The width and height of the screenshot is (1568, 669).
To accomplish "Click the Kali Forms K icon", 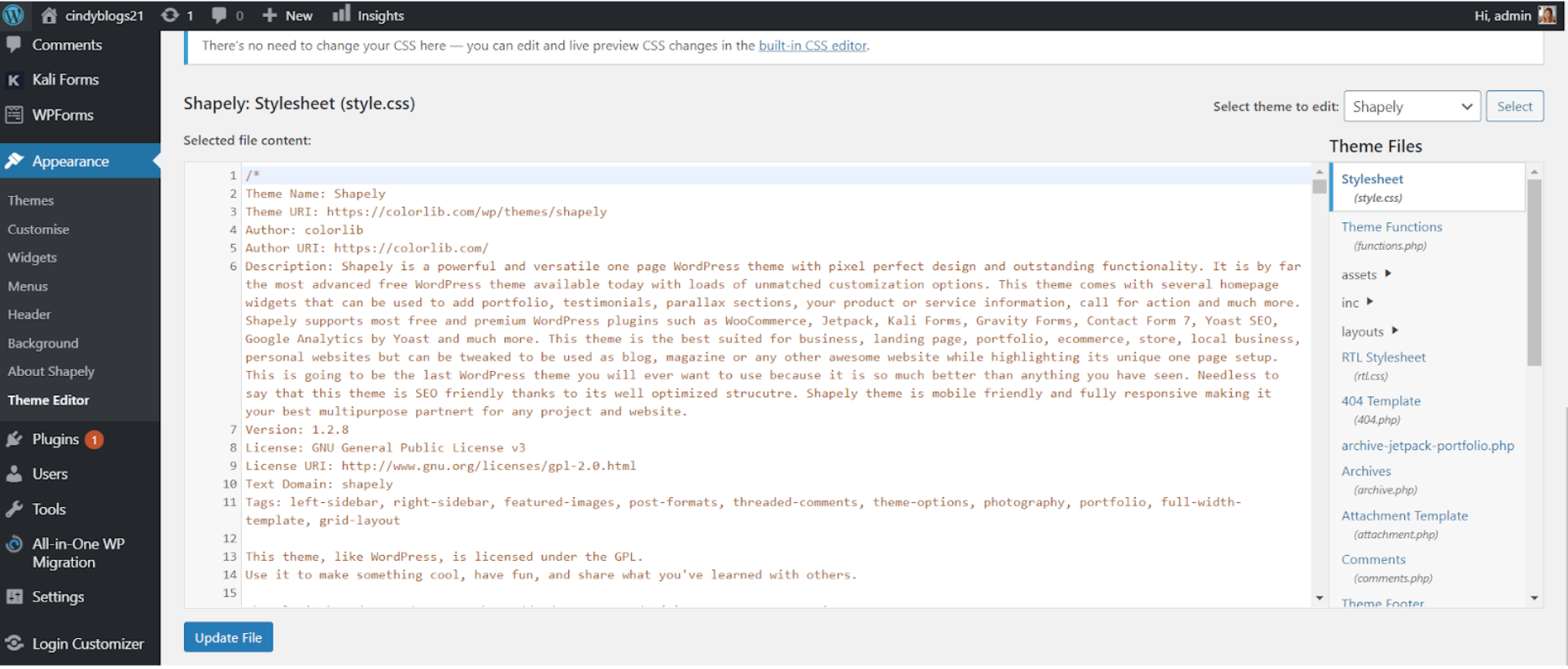I will click(x=14, y=80).
